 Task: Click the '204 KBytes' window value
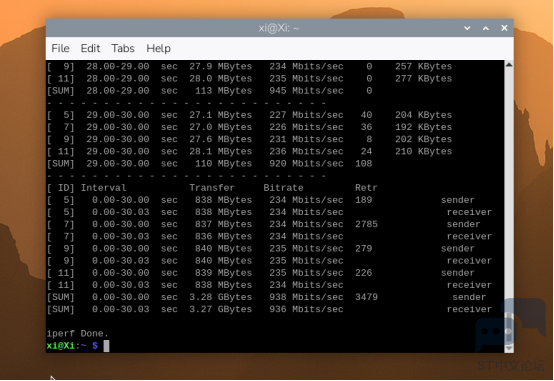pyautogui.click(x=424, y=115)
